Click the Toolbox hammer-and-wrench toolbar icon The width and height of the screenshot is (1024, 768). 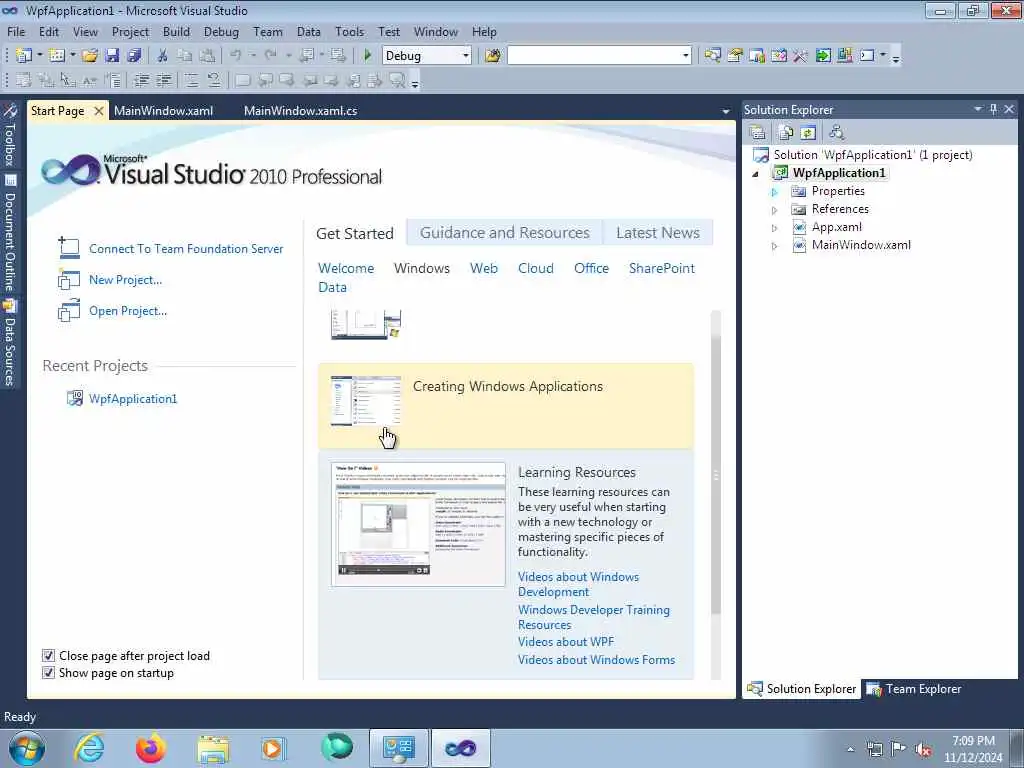[801, 56]
